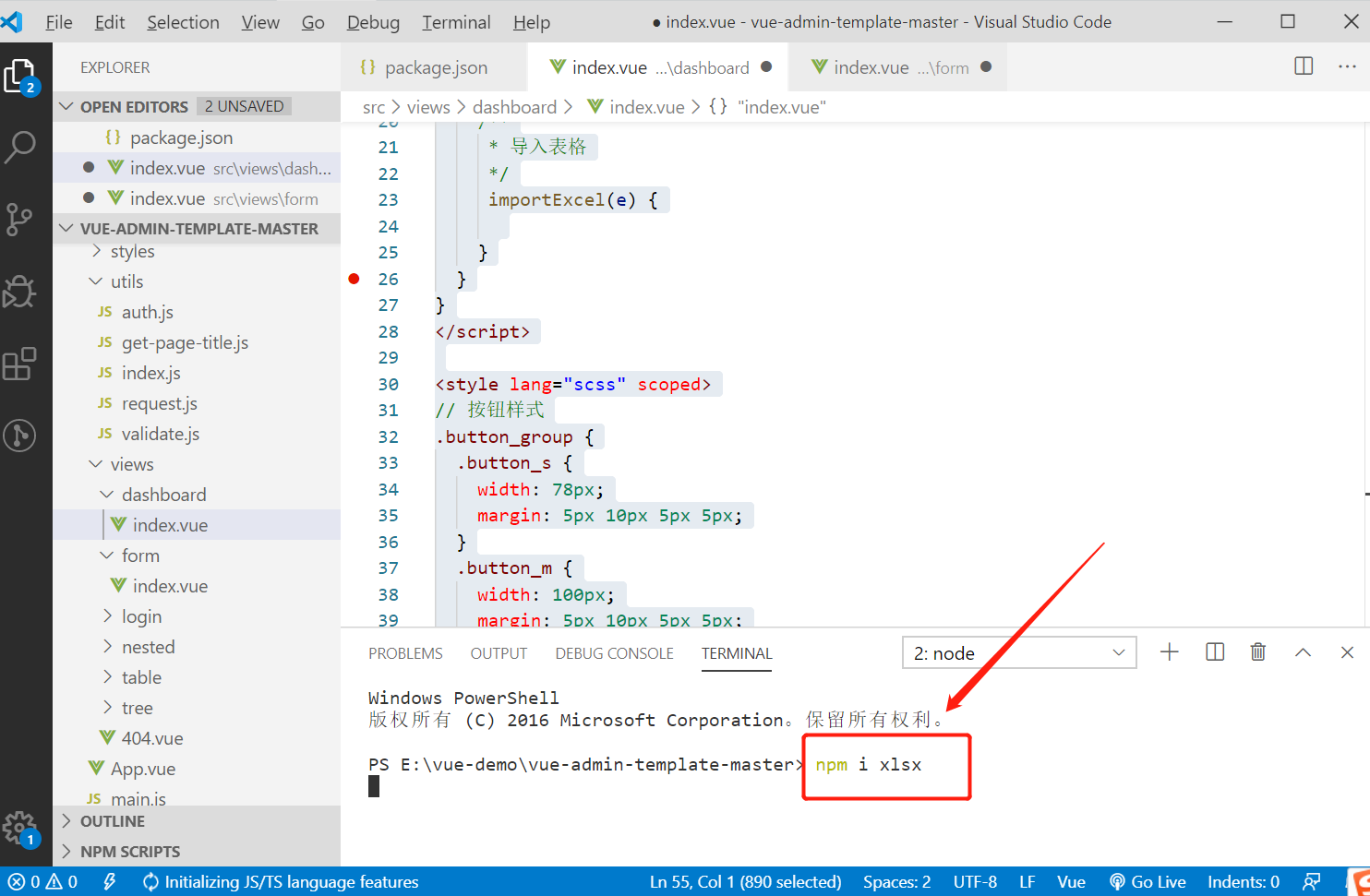The image size is (1370, 896).
Task: Open the Source Control view
Action: click(18, 219)
